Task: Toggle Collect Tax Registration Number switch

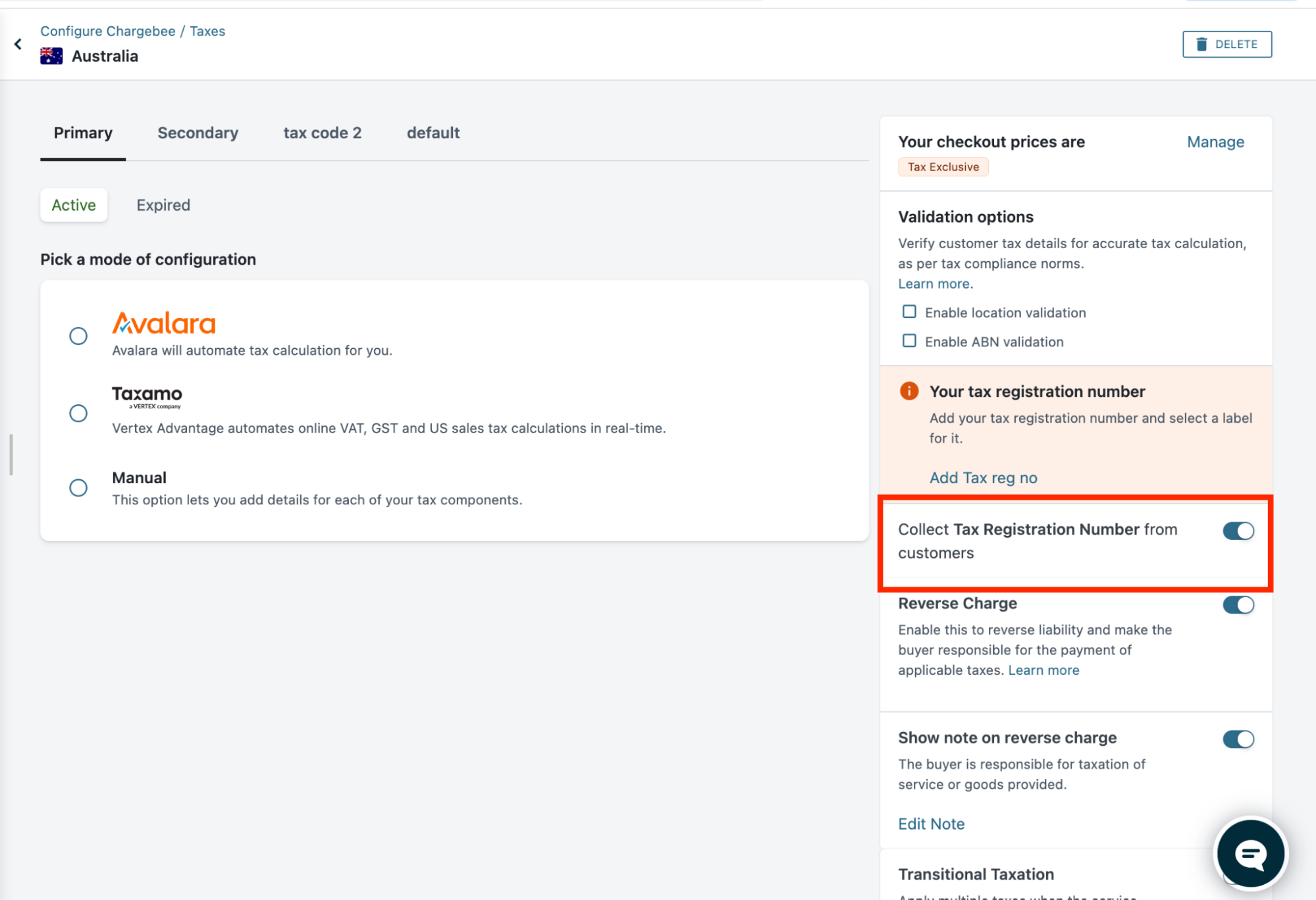Action: (x=1238, y=531)
